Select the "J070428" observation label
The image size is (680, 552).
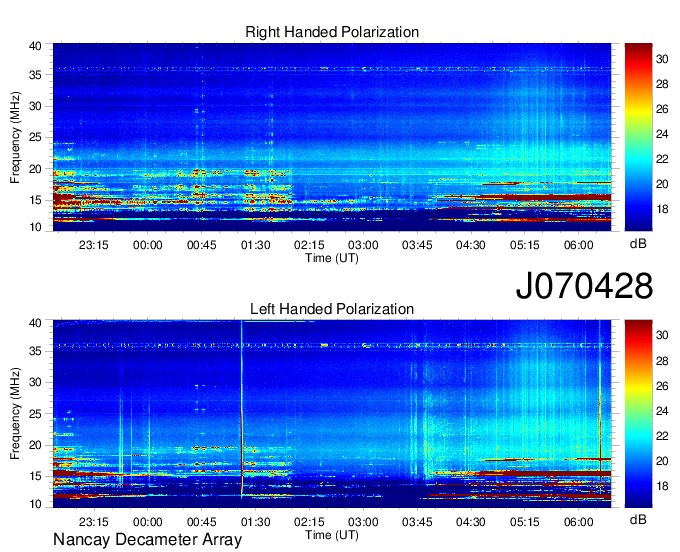[584, 286]
